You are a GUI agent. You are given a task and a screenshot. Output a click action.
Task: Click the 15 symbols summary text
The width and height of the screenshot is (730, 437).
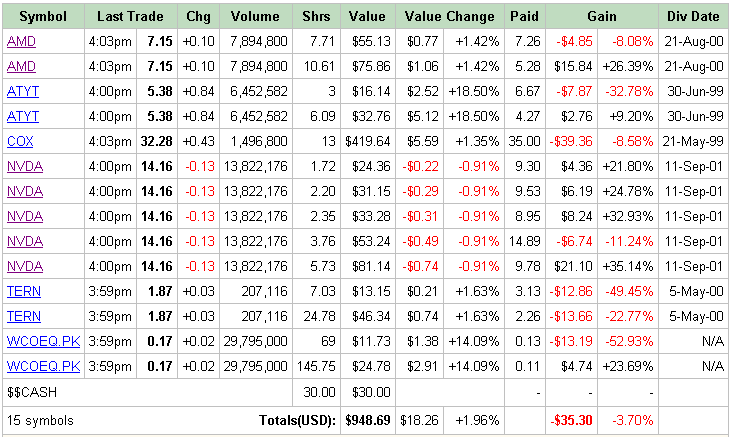pos(40,421)
